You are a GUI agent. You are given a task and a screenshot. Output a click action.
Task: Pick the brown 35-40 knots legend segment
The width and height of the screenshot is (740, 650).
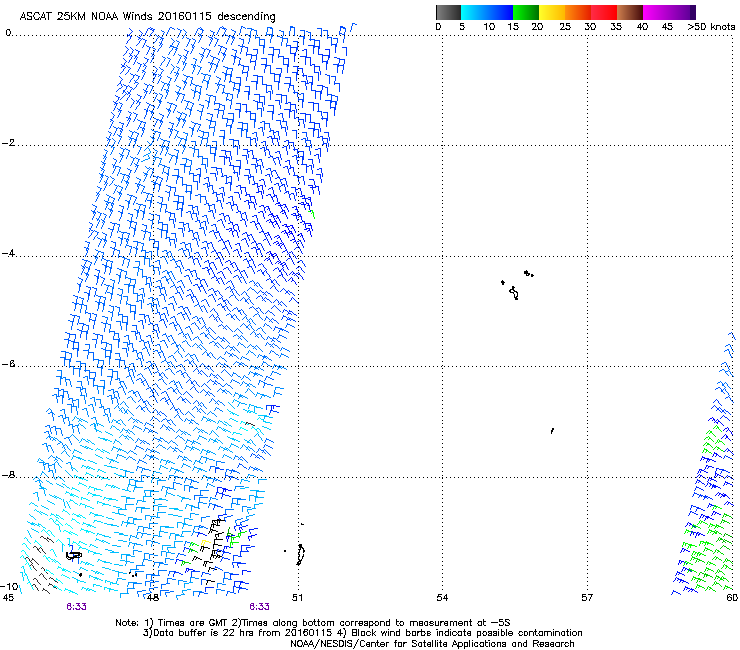tap(630, 12)
